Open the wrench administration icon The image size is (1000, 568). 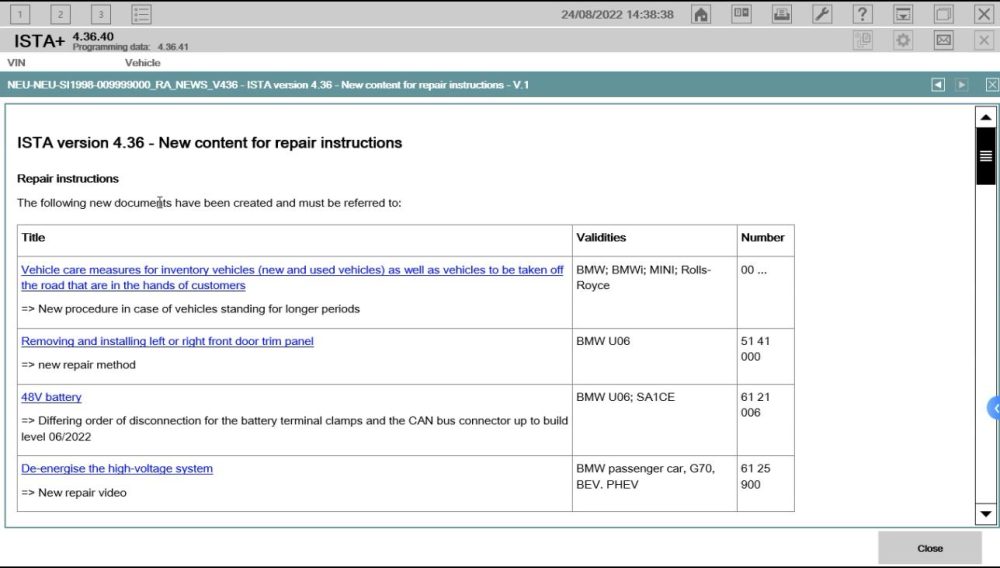(822, 14)
